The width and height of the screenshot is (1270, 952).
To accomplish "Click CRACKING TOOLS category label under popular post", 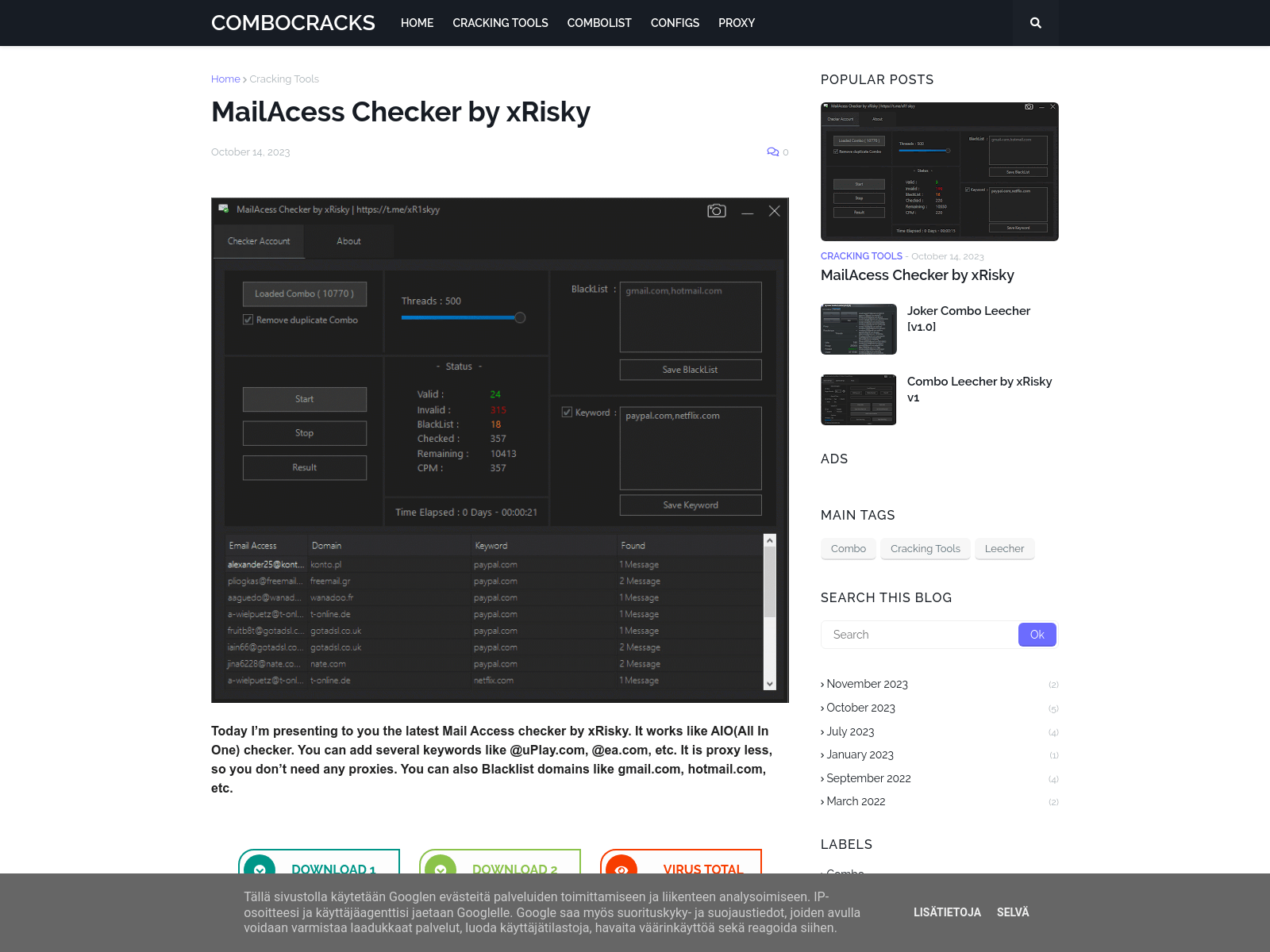I will (x=861, y=256).
